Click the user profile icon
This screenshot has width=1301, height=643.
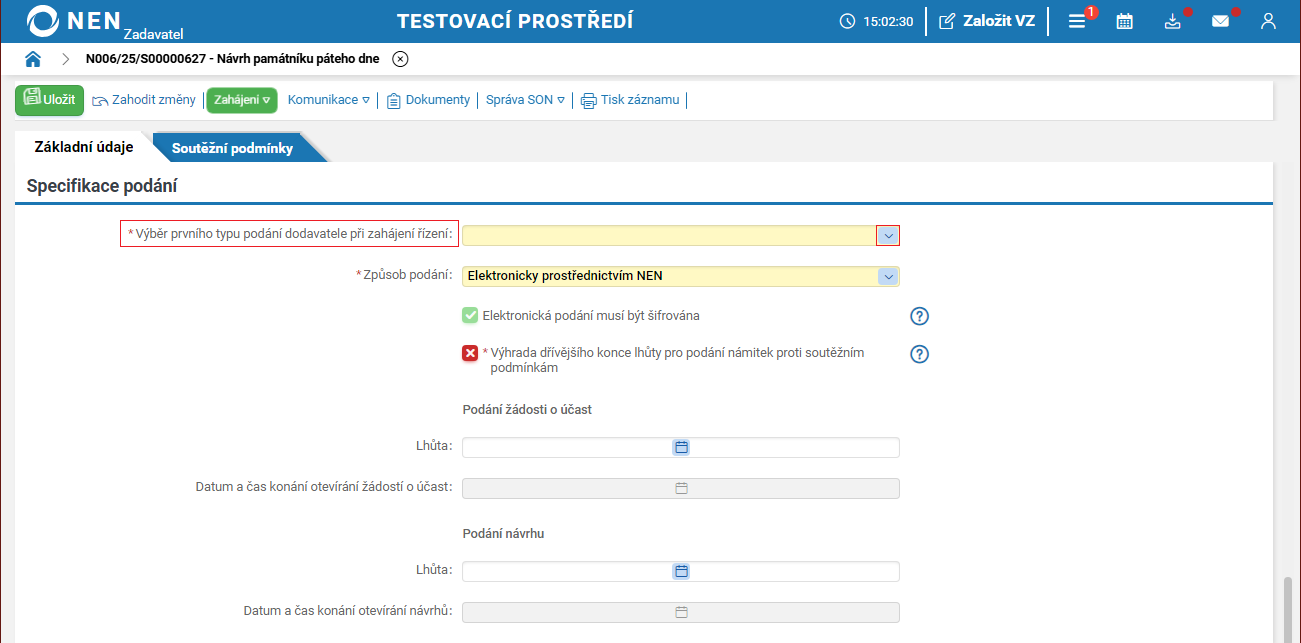pyautogui.click(x=1268, y=21)
